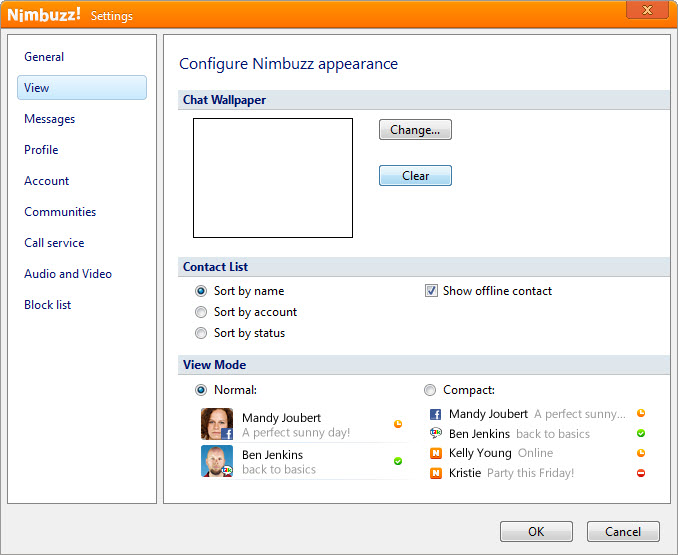
Task: Click the orange away status icon beside Kelly Young
Action: [641, 453]
